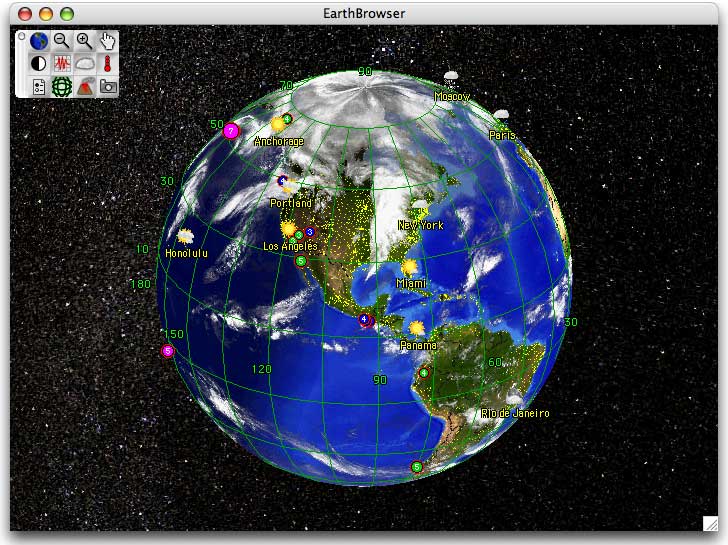Zoom out with the minus magnifier
This screenshot has height=545, width=728.
[62, 41]
